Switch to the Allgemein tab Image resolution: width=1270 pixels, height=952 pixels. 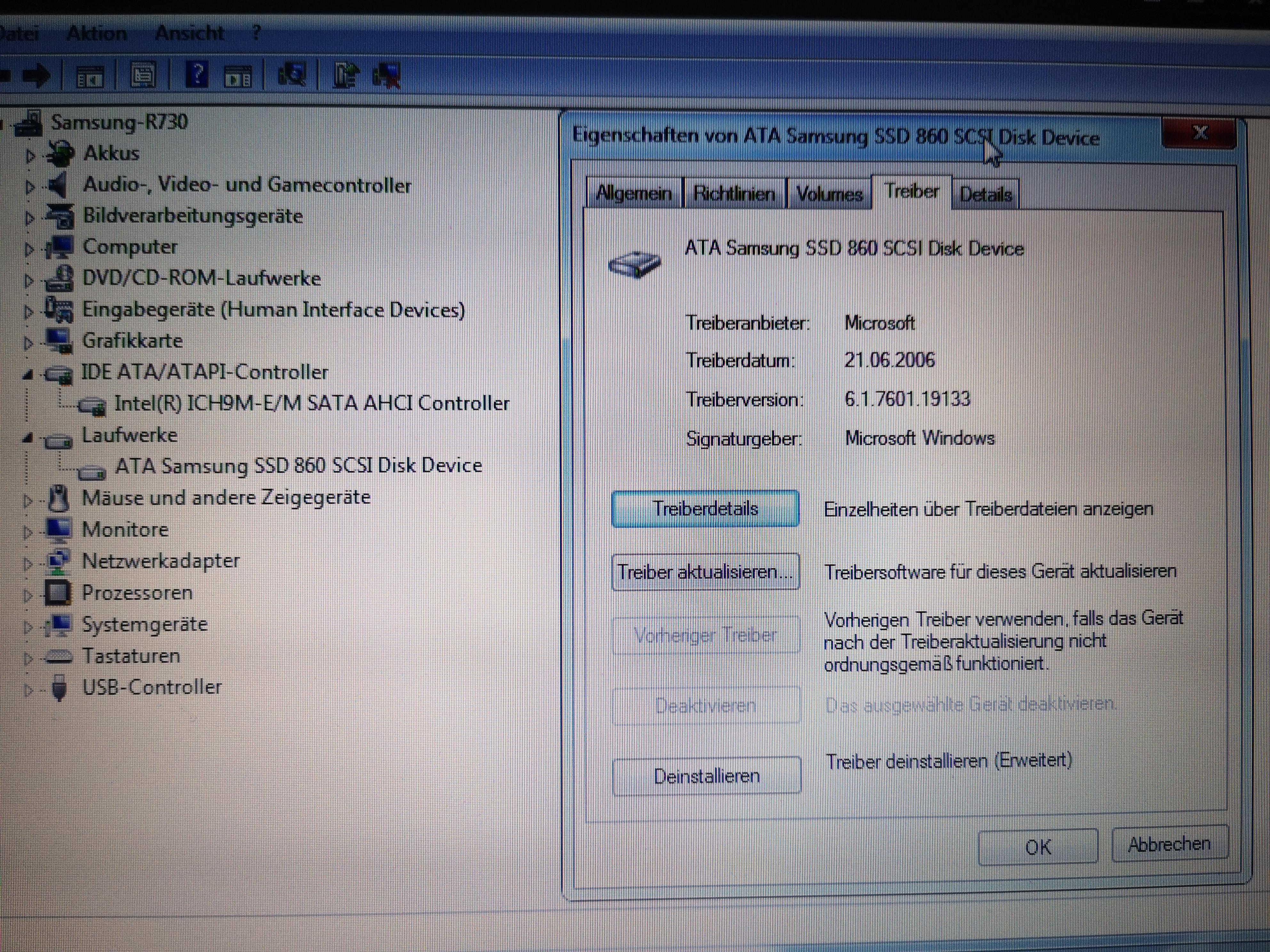pos(634,194)
